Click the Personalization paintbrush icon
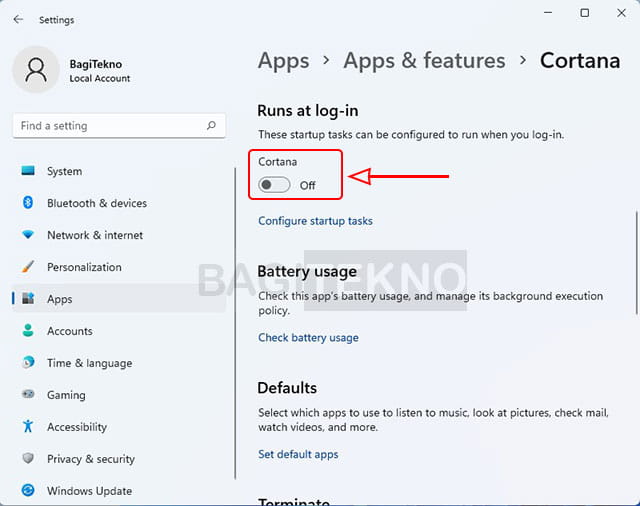The image size is (640, 506). 28,266
